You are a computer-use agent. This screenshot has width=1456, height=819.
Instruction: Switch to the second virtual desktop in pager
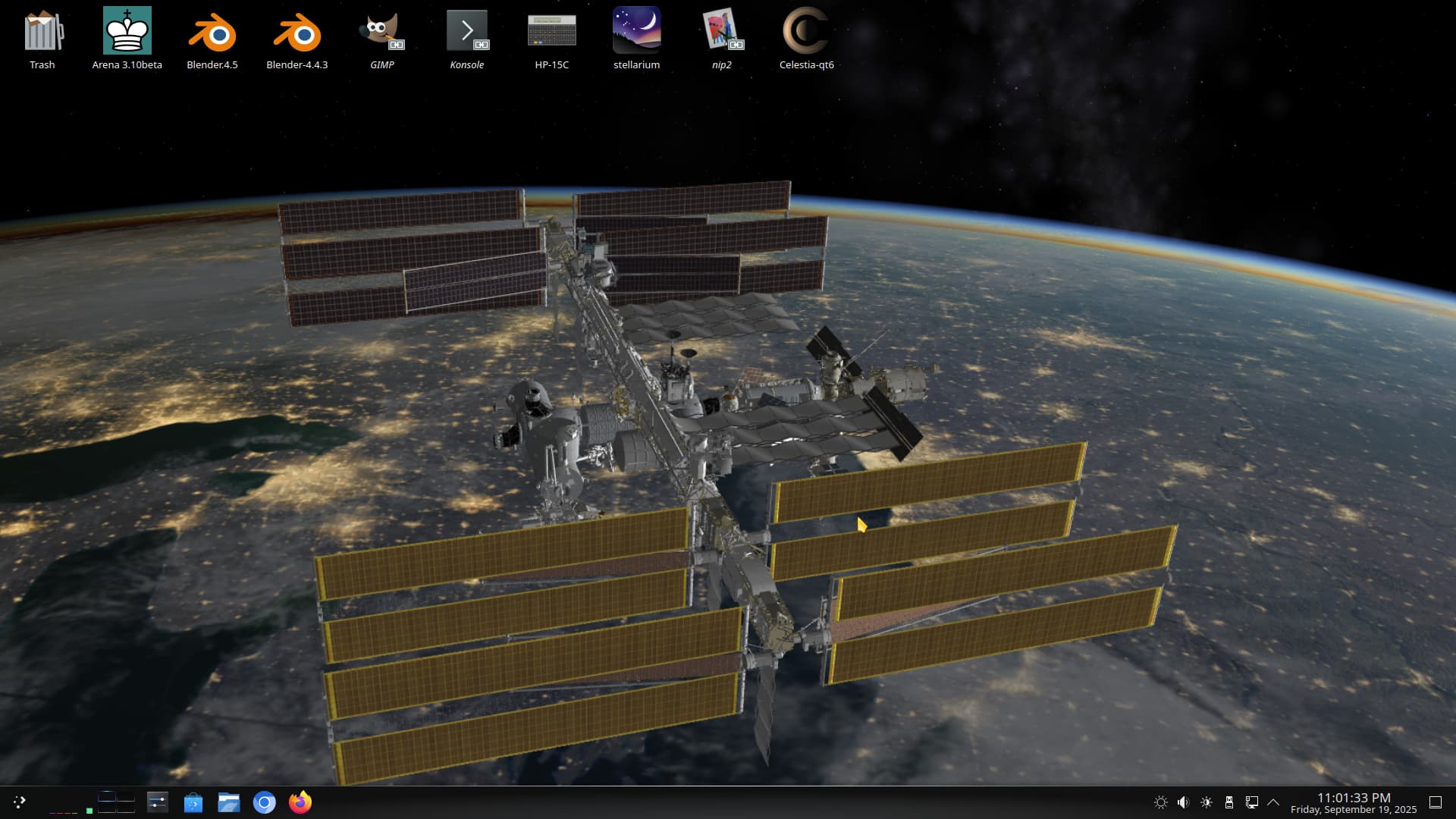(x=126, y=795)
